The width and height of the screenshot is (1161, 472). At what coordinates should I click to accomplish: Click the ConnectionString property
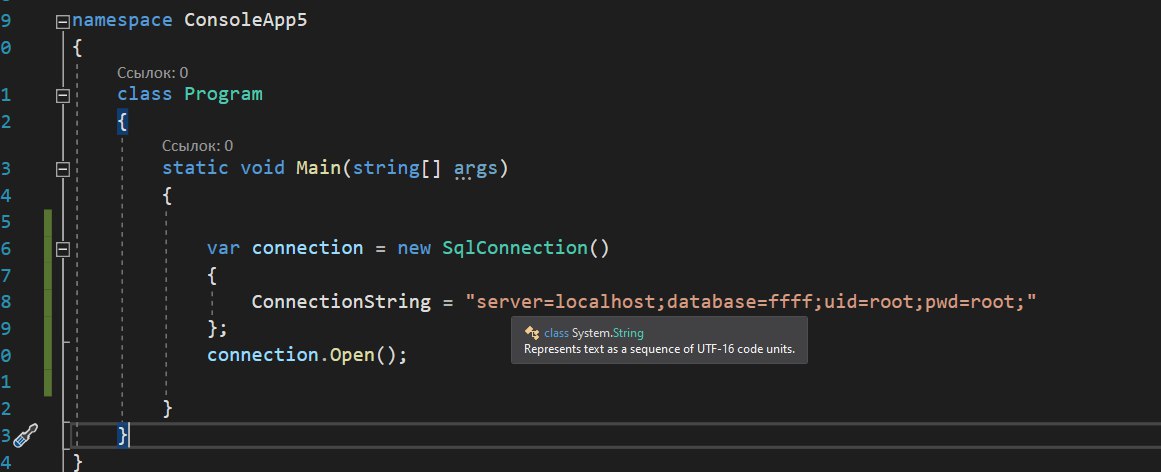pyautogui.click(x=341, y=302)
